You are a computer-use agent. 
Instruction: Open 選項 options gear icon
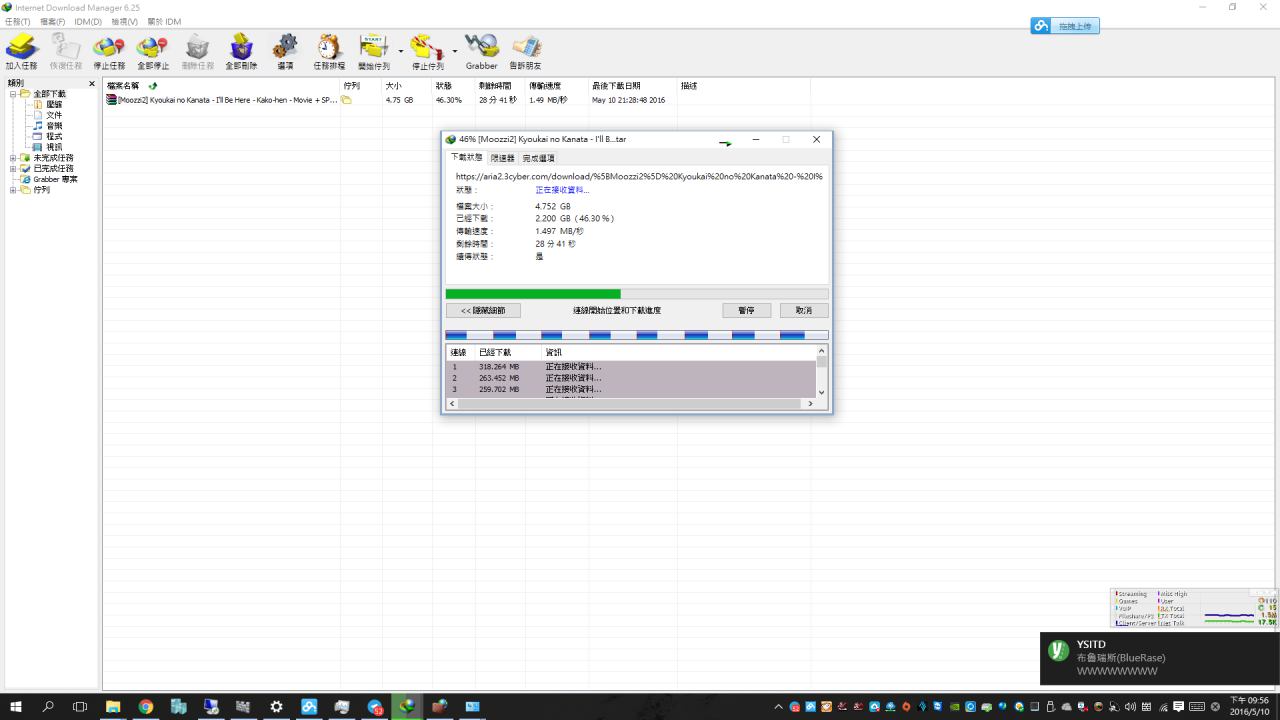285,48
